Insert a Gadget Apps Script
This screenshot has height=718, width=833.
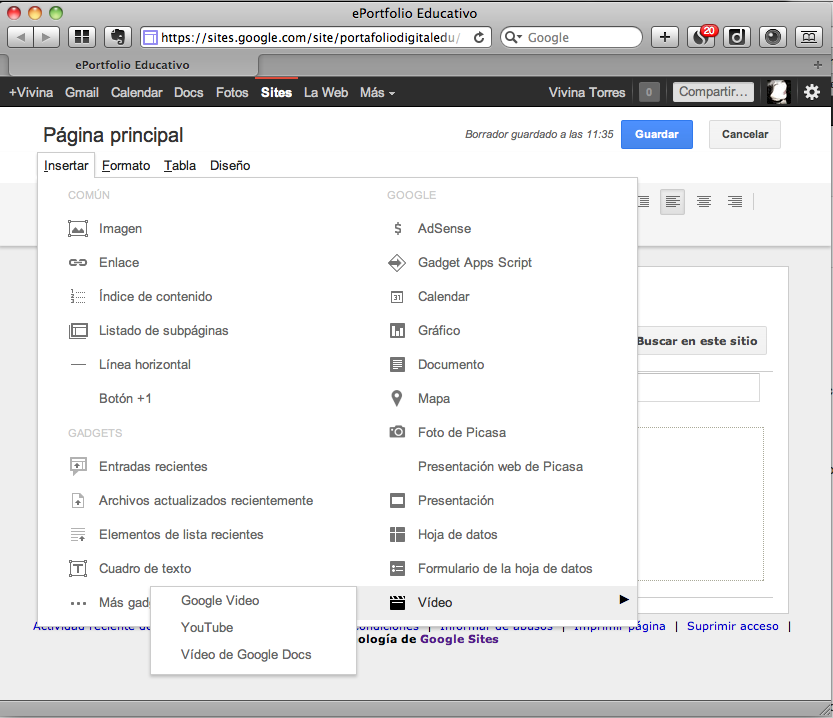[x=475, y=263]
